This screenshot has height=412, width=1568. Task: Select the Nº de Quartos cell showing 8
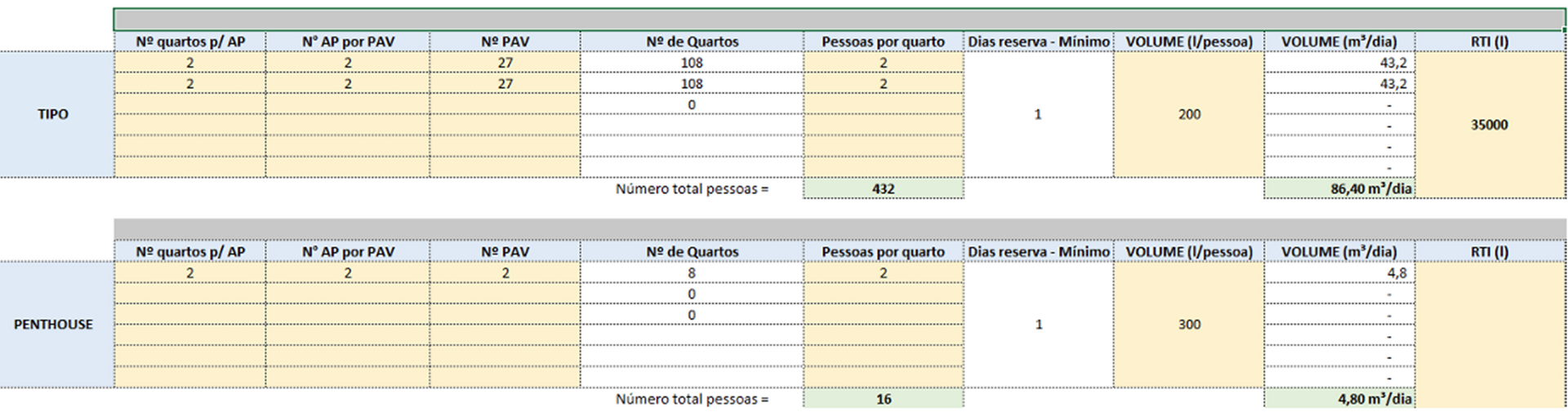click(691, 273)
